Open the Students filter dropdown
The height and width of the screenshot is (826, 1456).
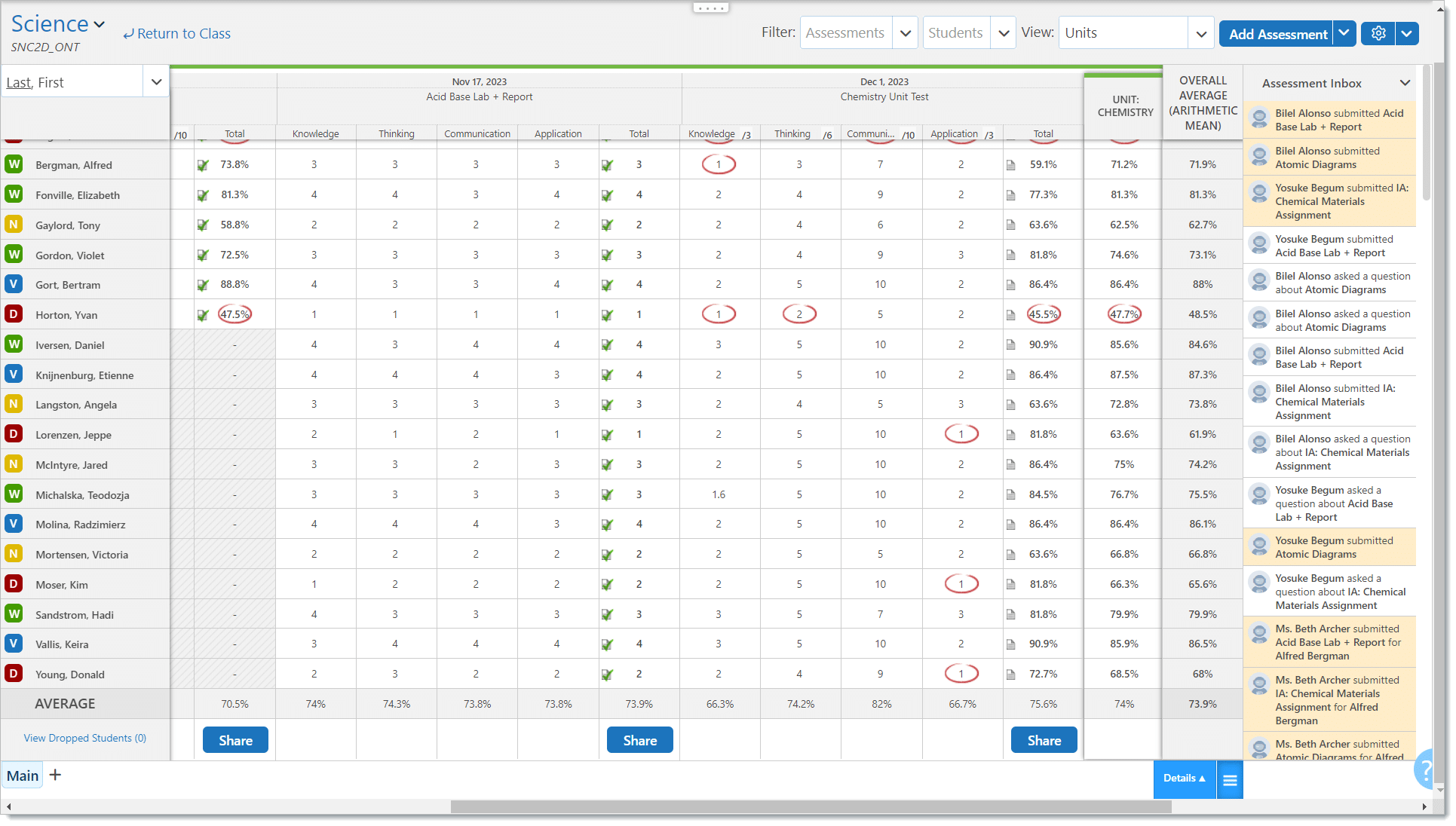(1003, 33)
